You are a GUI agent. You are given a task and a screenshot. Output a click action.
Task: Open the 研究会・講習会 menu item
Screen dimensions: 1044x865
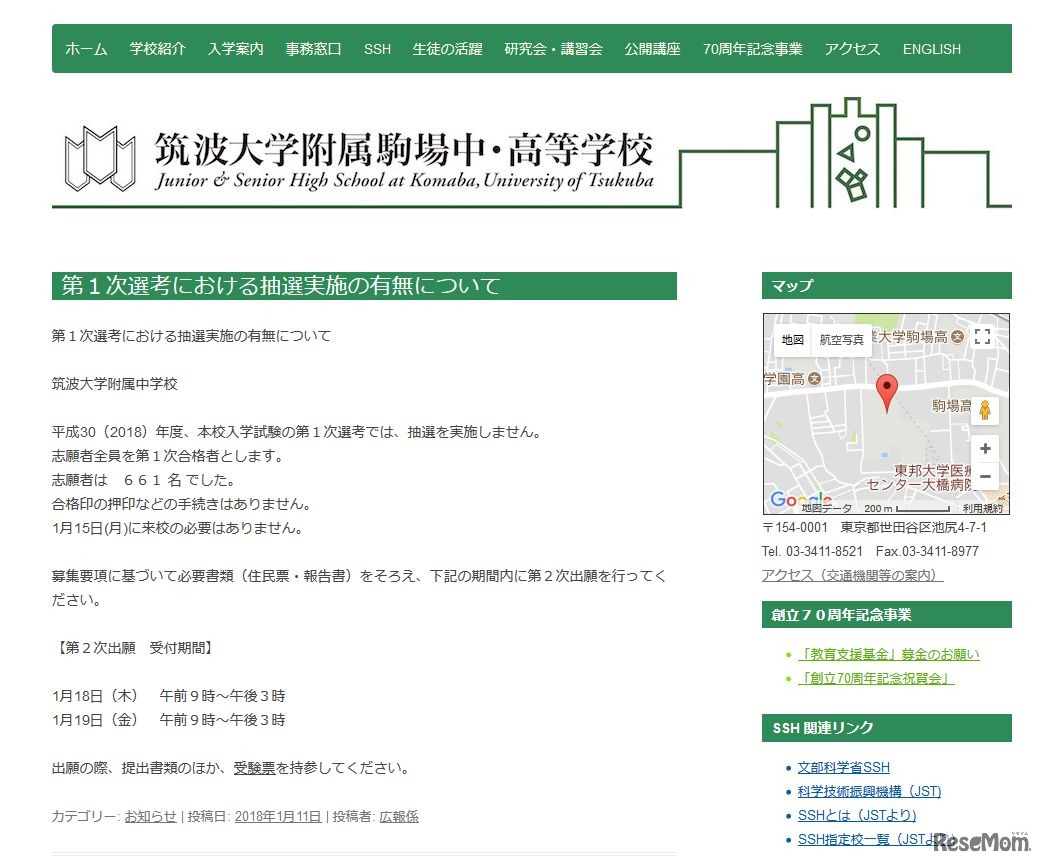(x=553, y=49)
